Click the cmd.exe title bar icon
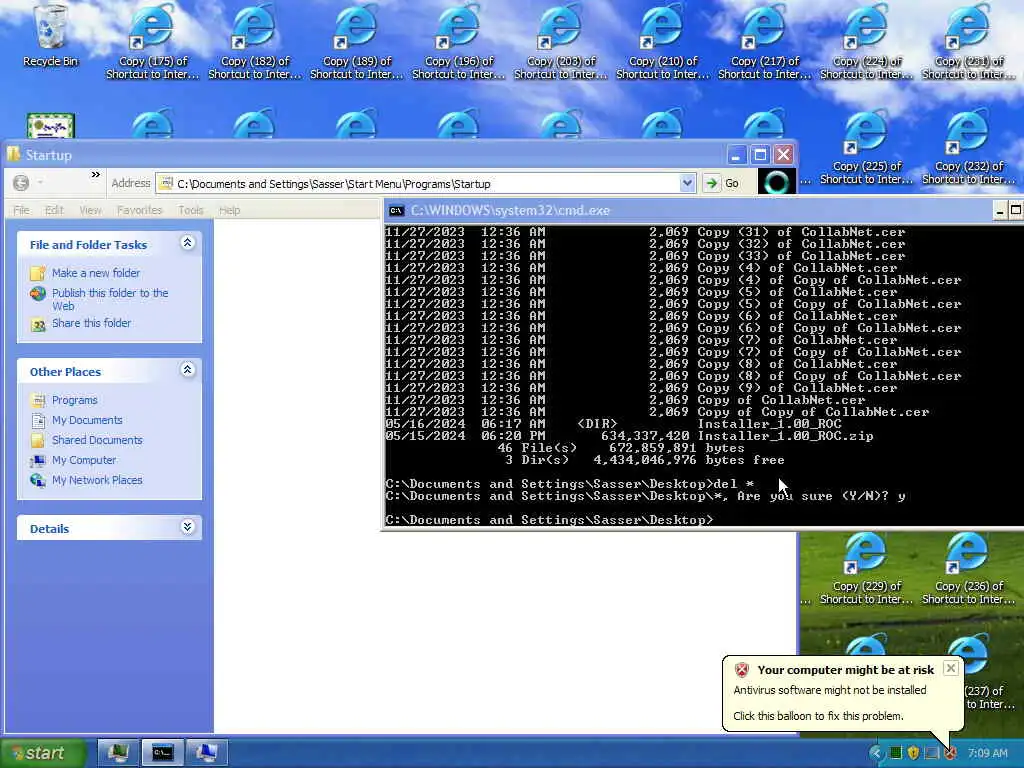The image size is (1024, 768). click(396, 210)
